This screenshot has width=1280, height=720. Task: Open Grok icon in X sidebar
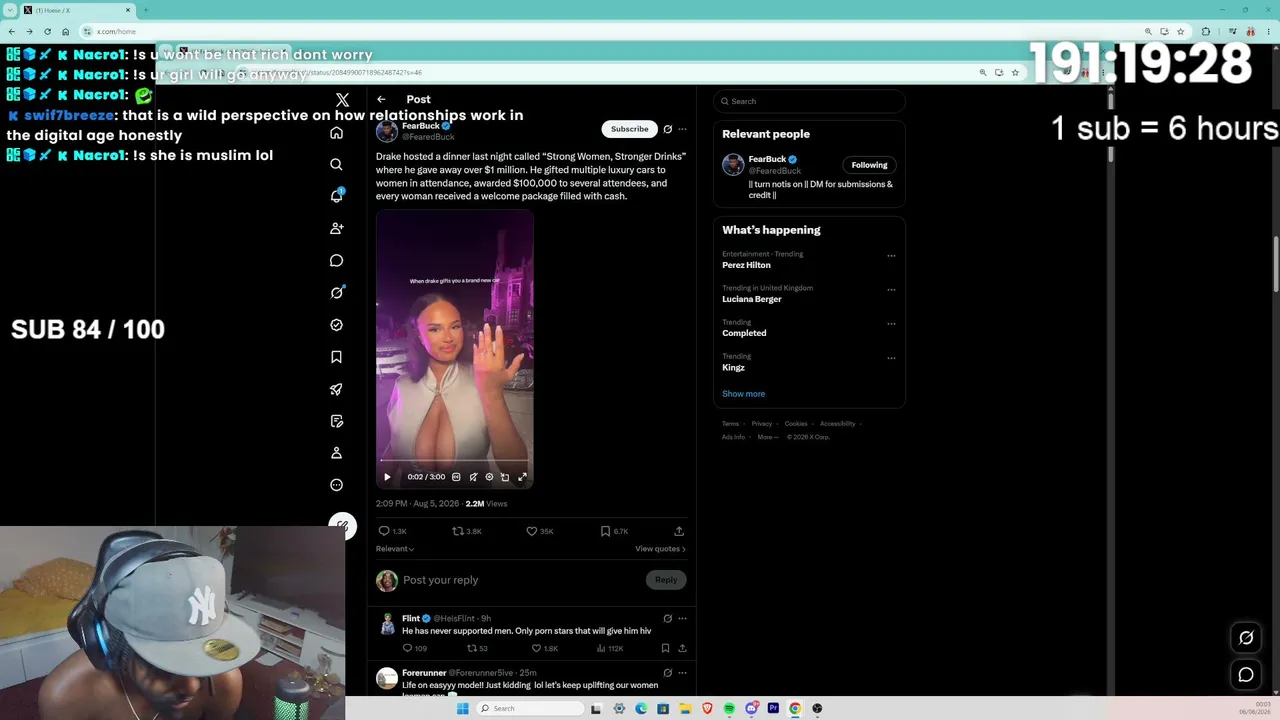pos(337,293)
